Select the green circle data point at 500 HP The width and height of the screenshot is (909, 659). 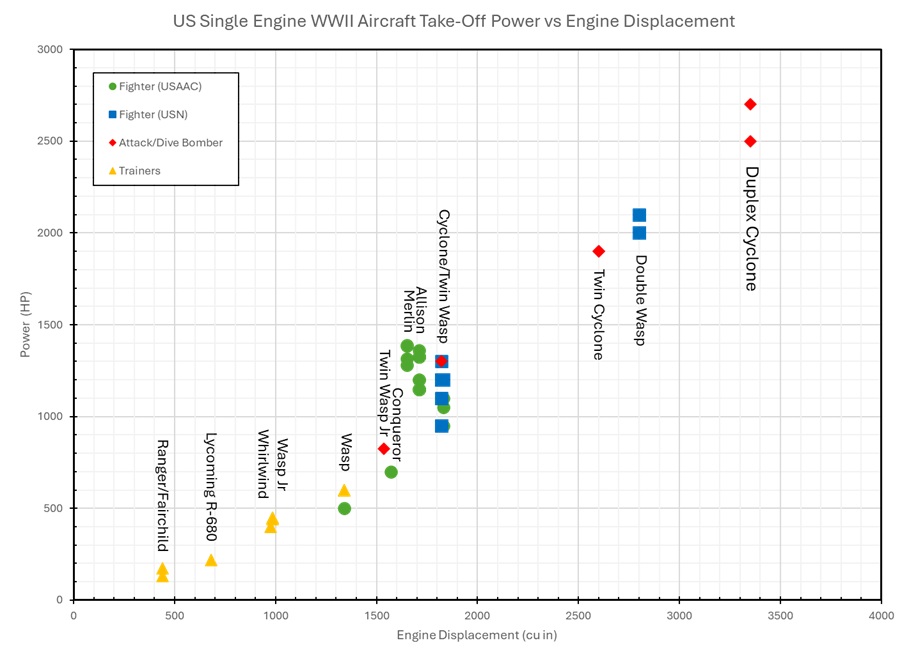344,508
